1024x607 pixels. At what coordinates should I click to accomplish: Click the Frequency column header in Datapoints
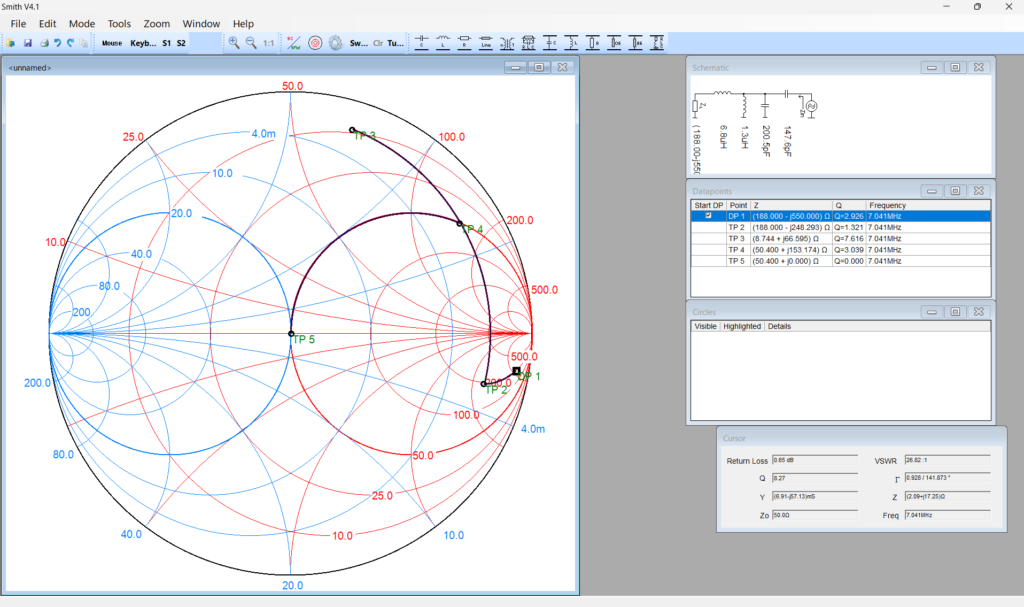coord(887,205)
